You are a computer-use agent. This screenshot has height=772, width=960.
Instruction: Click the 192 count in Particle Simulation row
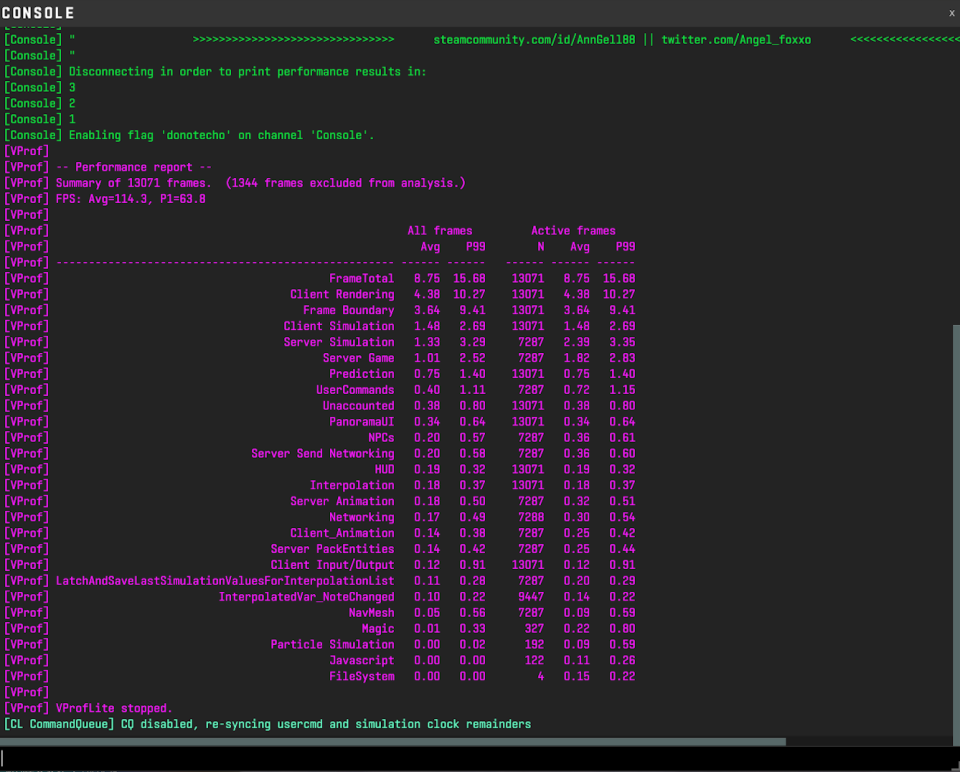(x=534, y=645)
